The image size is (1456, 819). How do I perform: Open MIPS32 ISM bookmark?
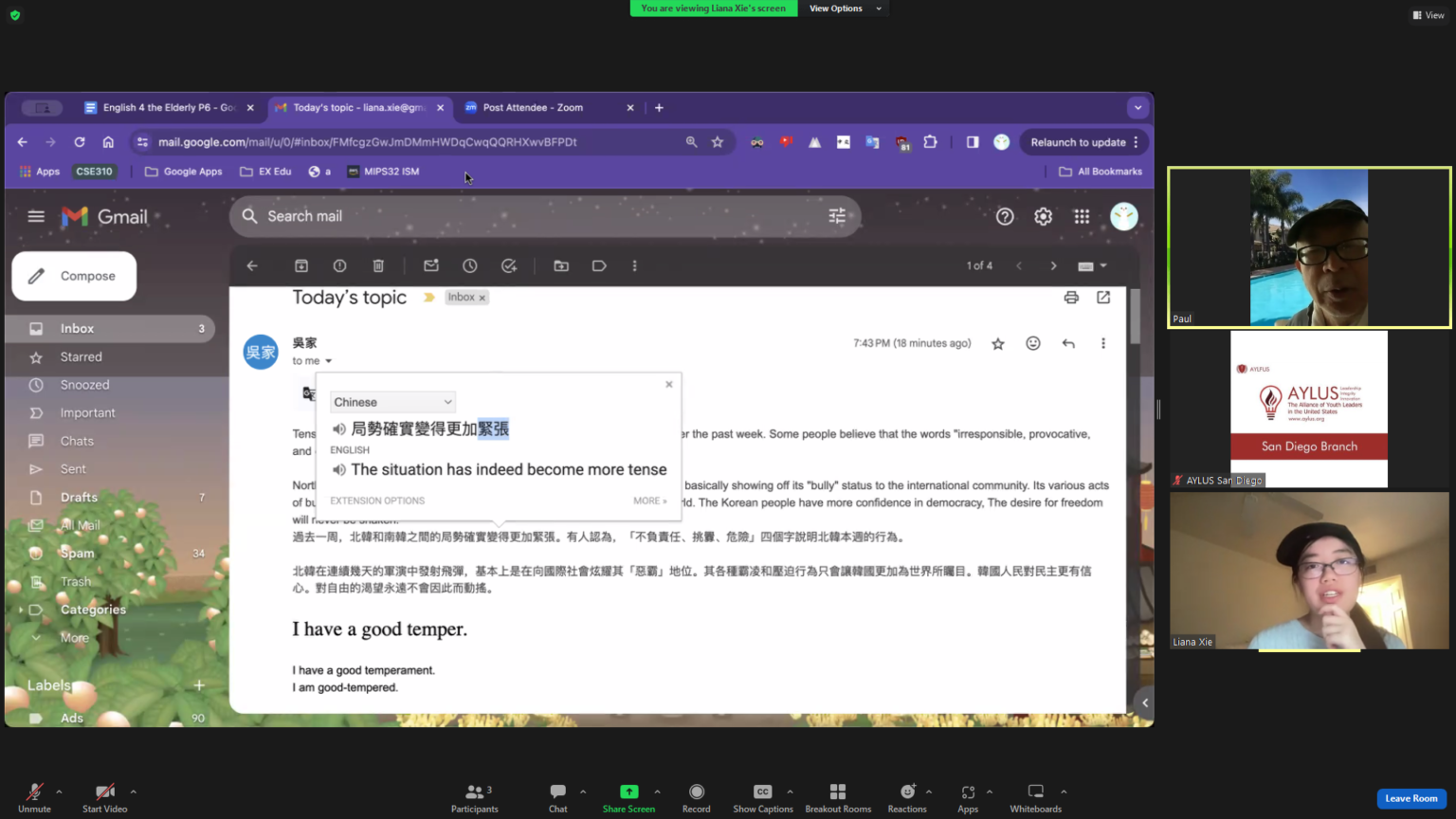pos(383,172)
